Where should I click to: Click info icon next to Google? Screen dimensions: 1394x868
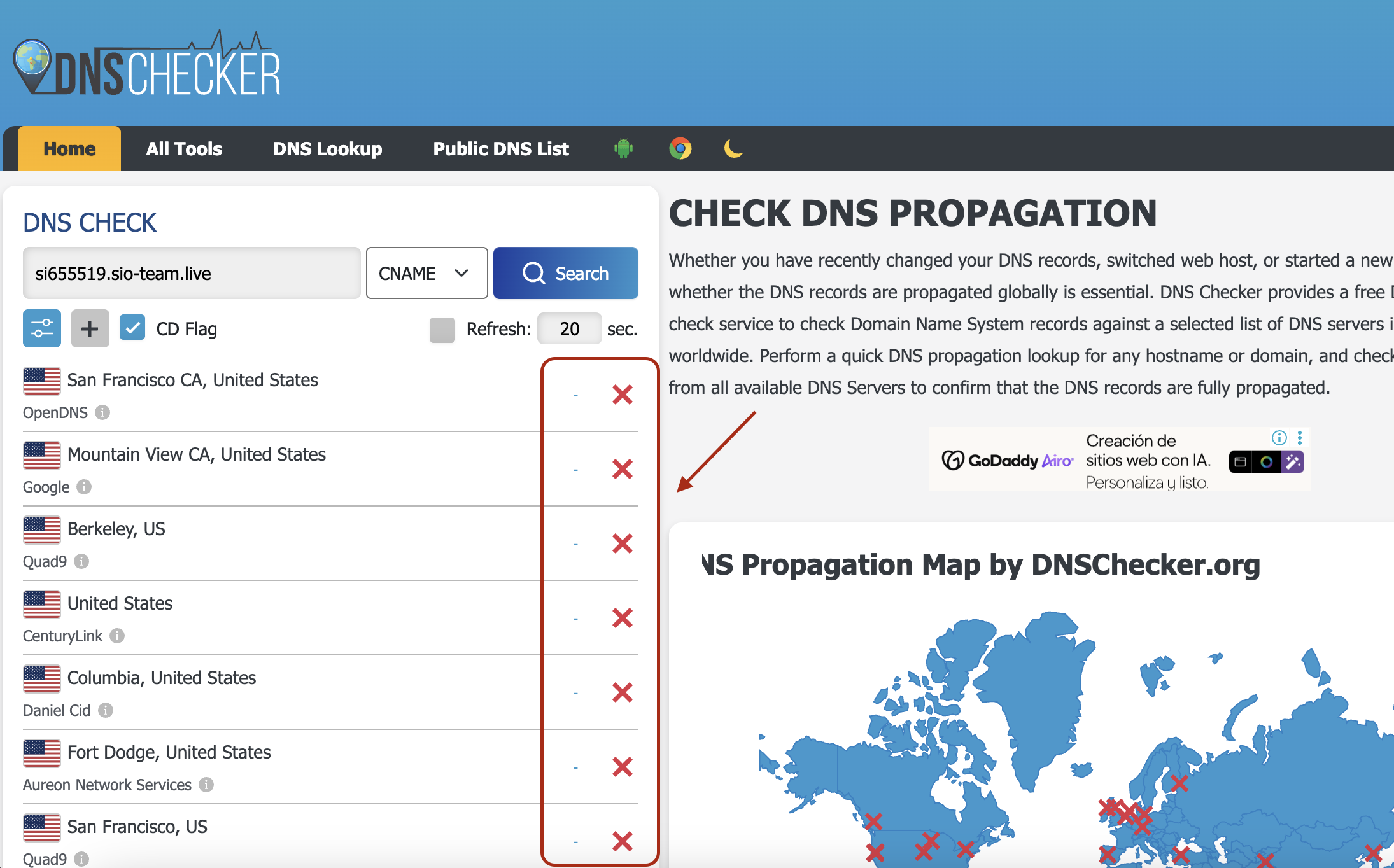[x=84, y=487]
